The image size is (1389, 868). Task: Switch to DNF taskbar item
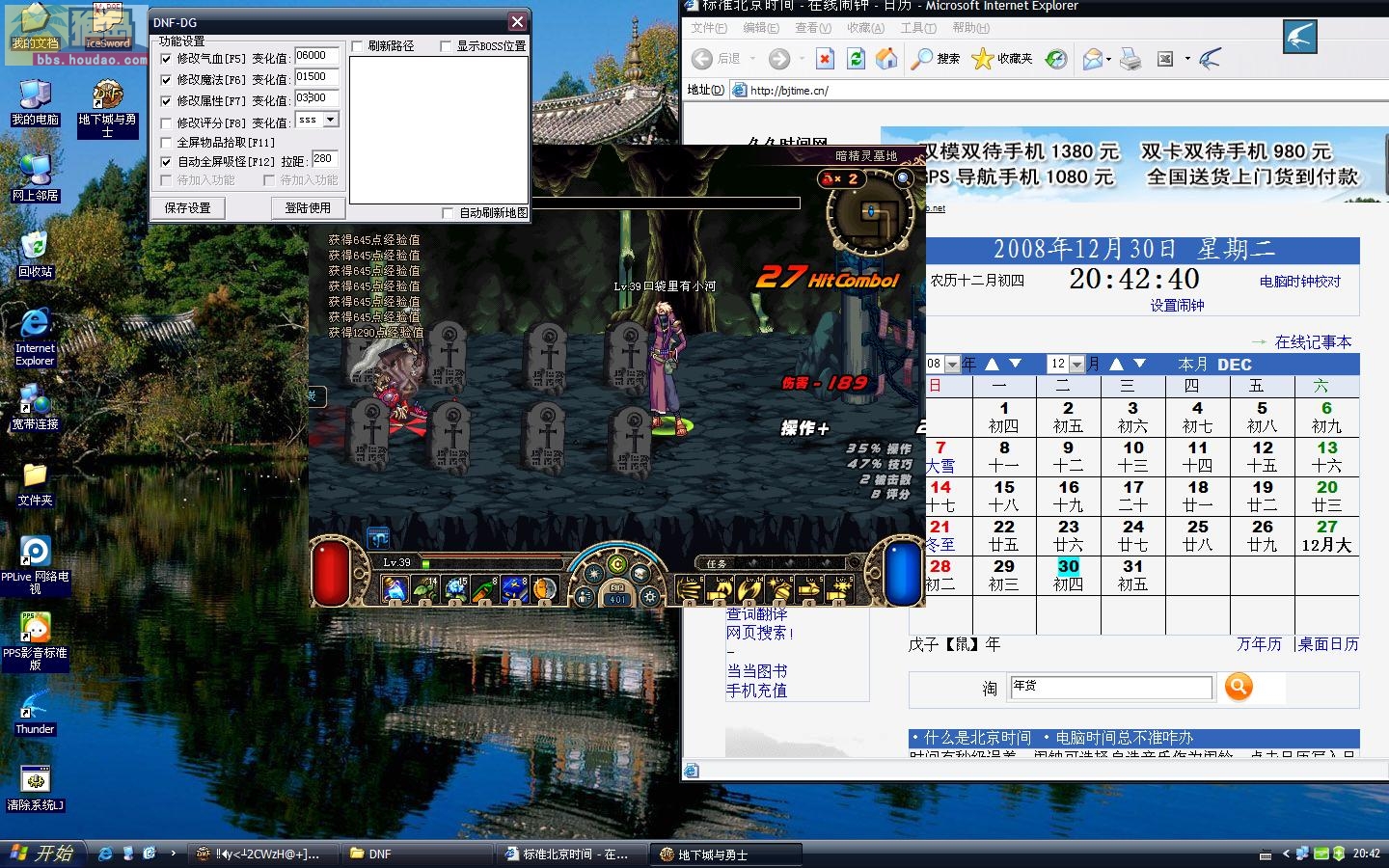tap(418, 854)
